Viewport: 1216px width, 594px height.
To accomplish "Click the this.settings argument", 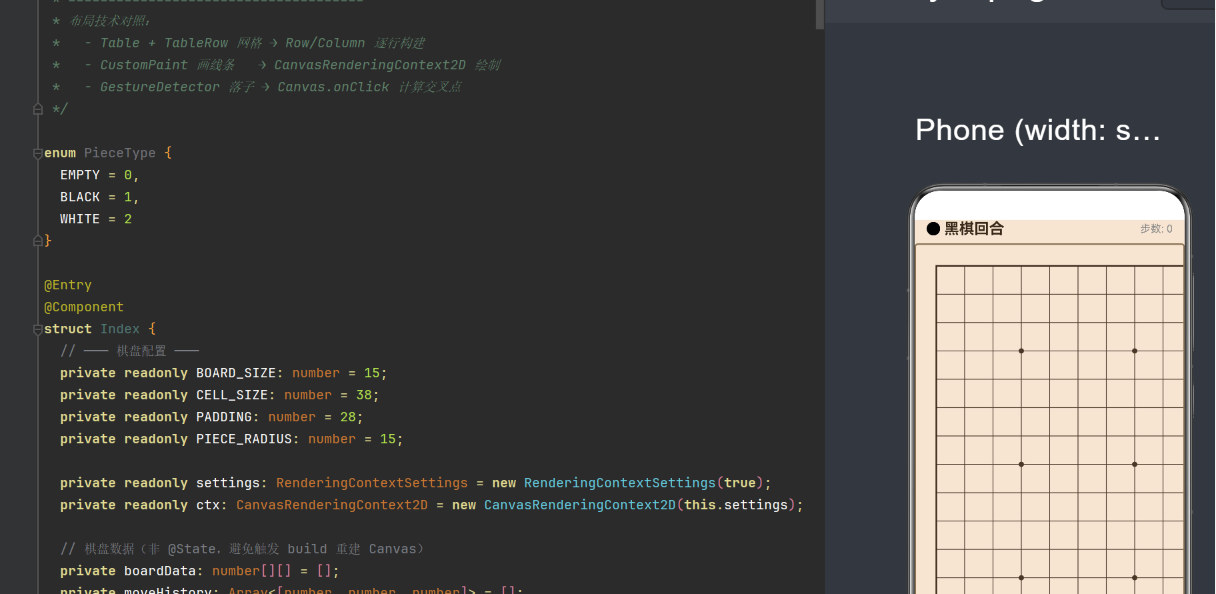I will click(x=736, y=505).
